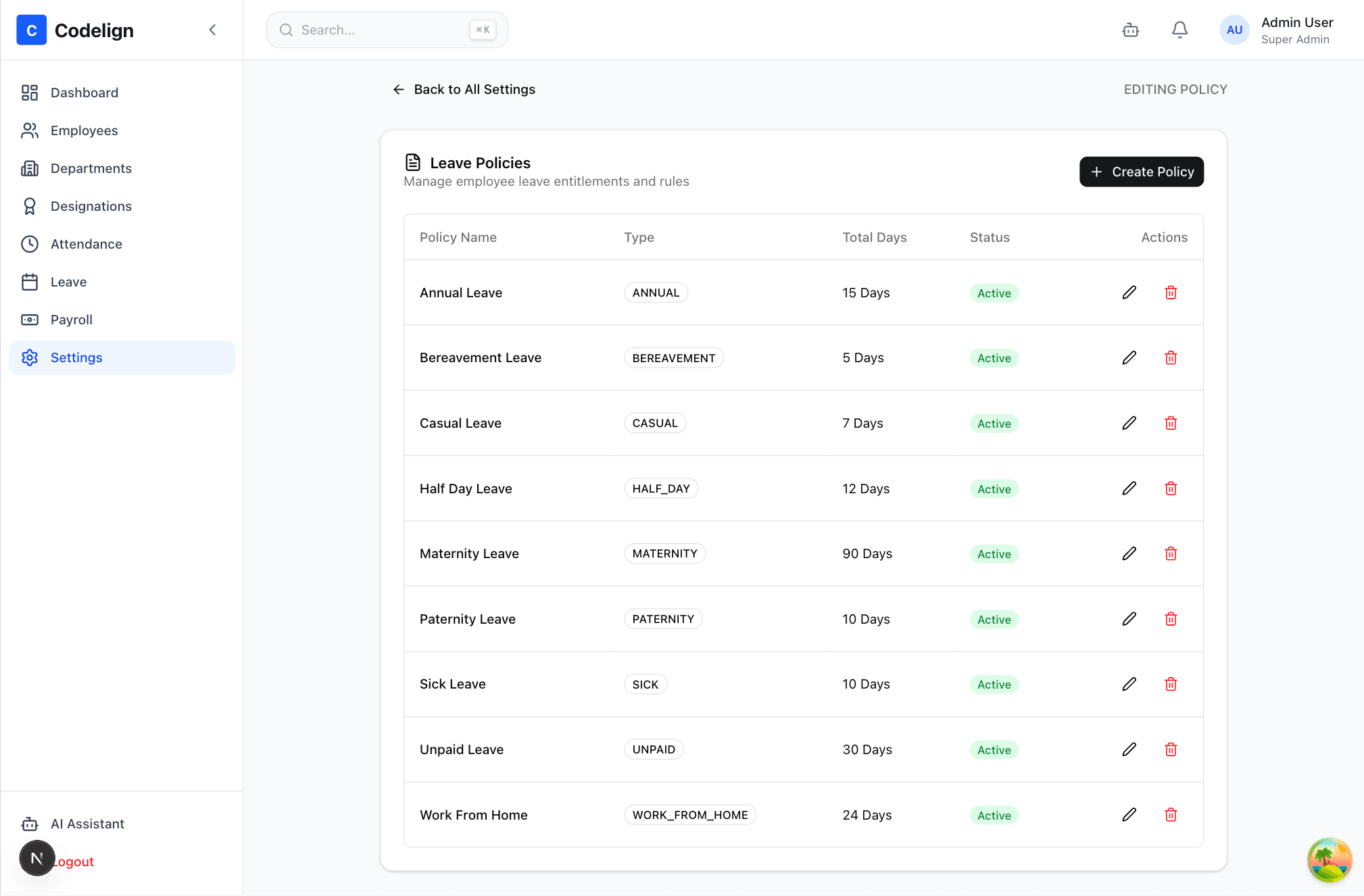Edit the Annual Leave policy
The height and width of the screenshot is (896, 1364).
(x=1129, y=293)
